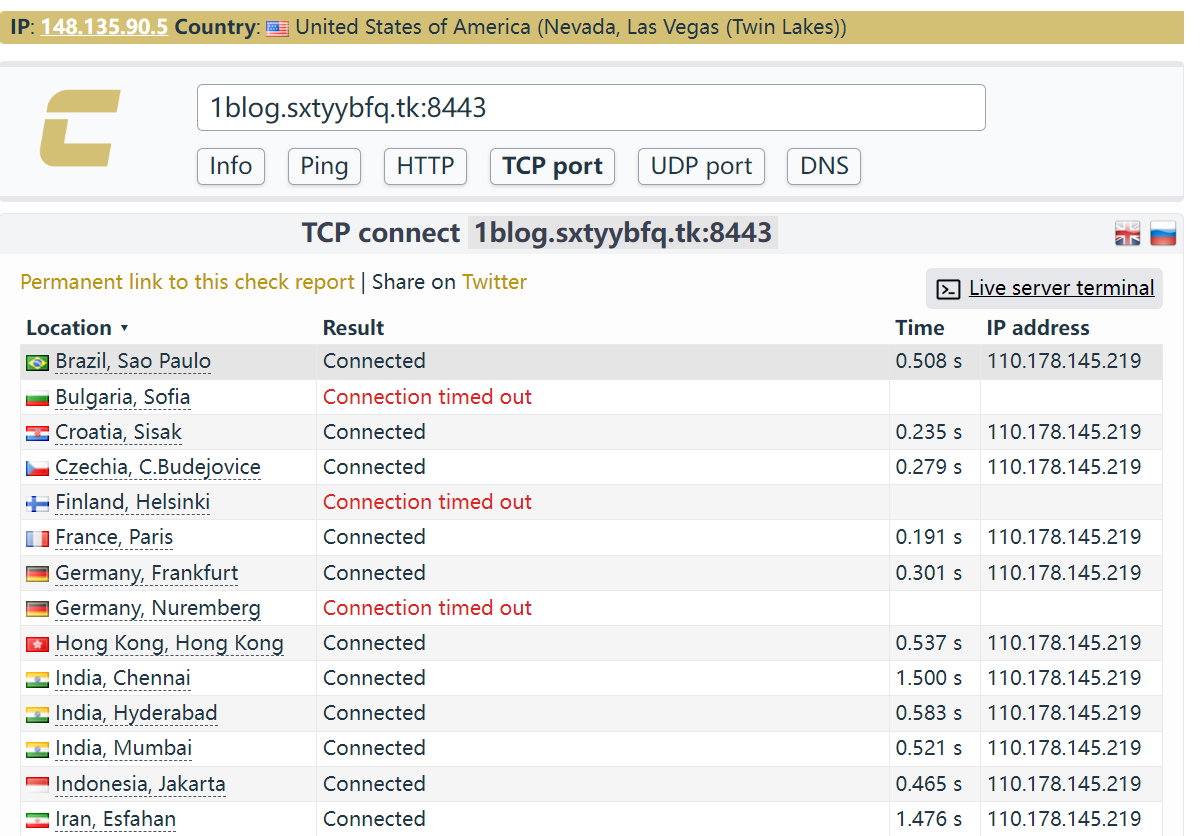Click the Finland flag icon
Viewport: 1204px width, 836px height.
coord(38,503)
